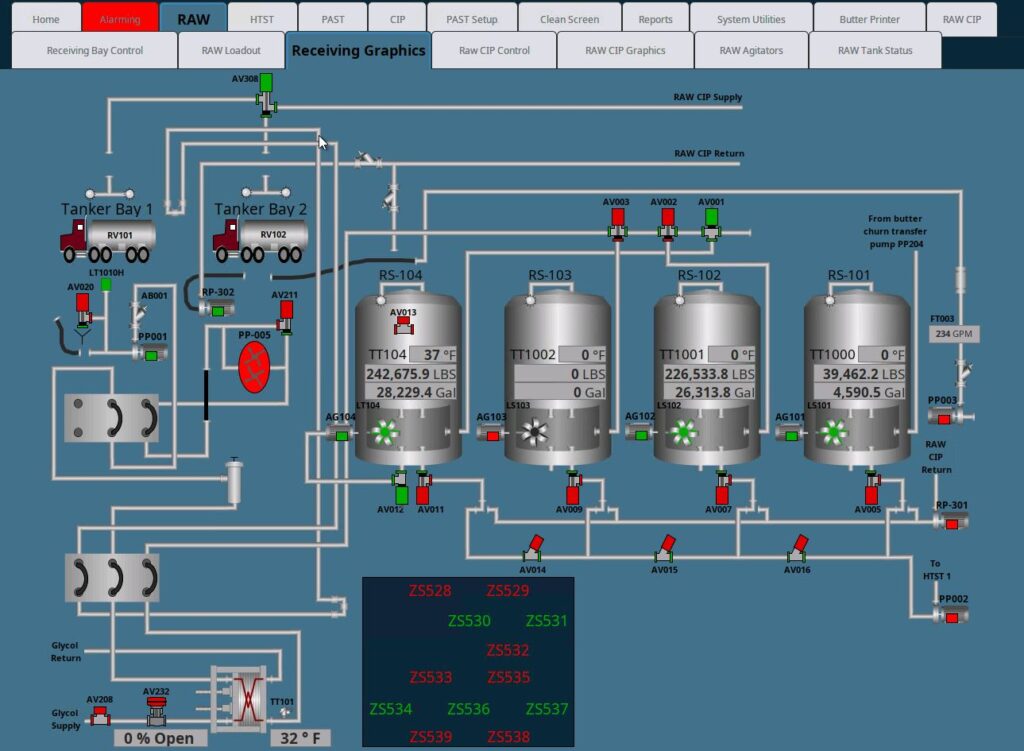Open the RAW Tank Status tab
1024x751 pixels.
click(x=875, y=49)
